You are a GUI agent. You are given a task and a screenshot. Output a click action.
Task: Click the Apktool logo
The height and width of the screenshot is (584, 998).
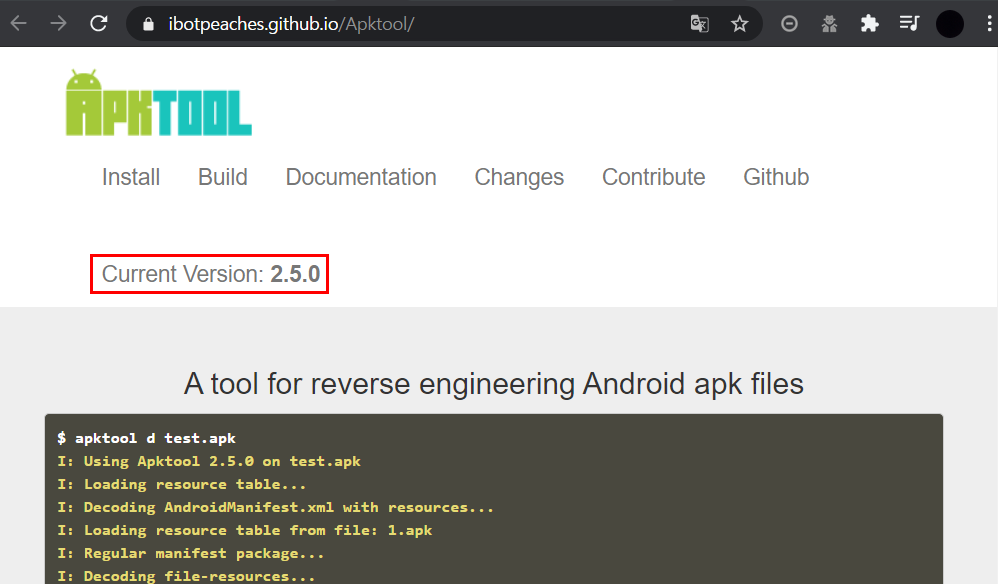158,101
